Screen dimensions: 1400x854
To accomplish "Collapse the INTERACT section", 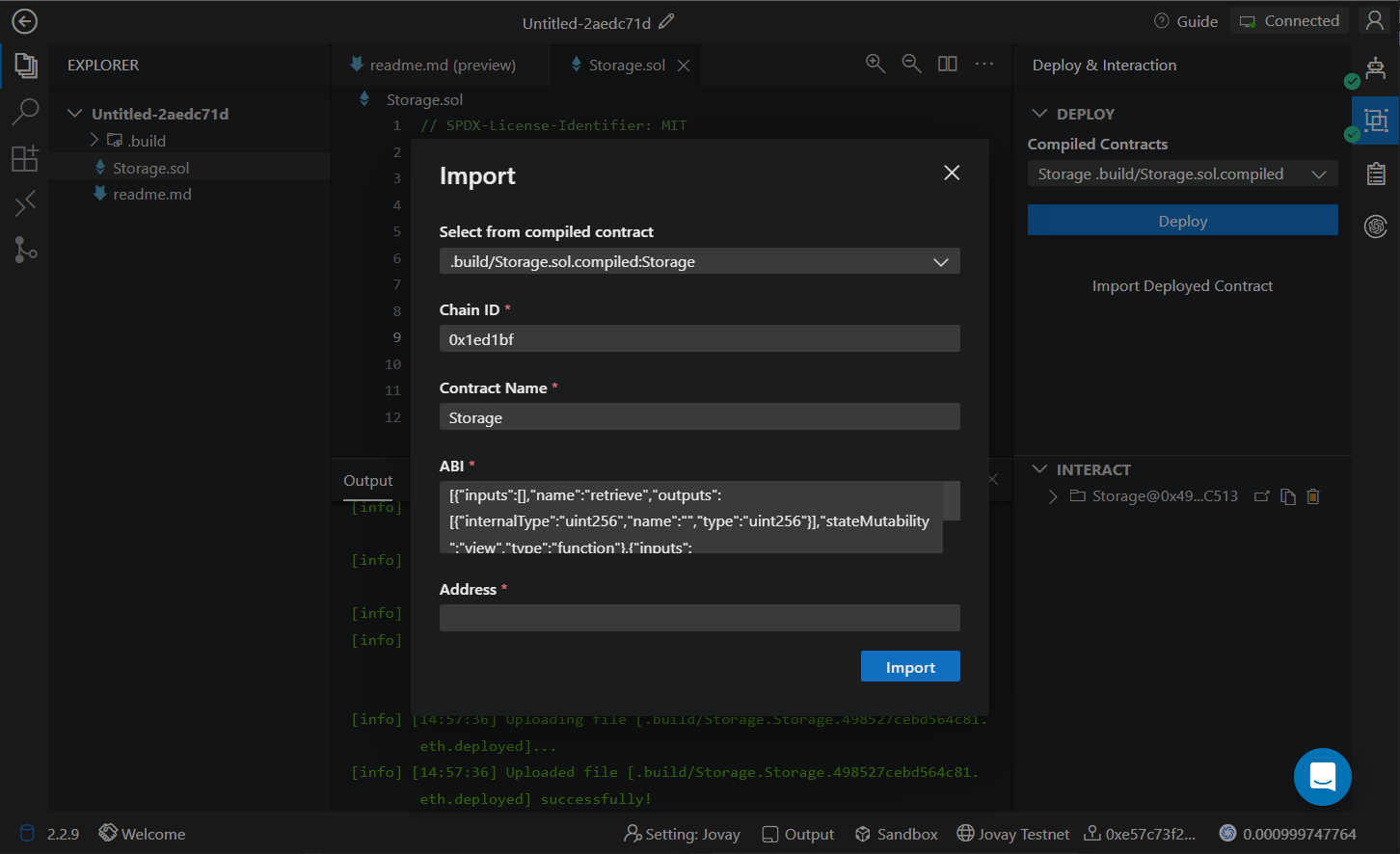I will click(1040, 469).
